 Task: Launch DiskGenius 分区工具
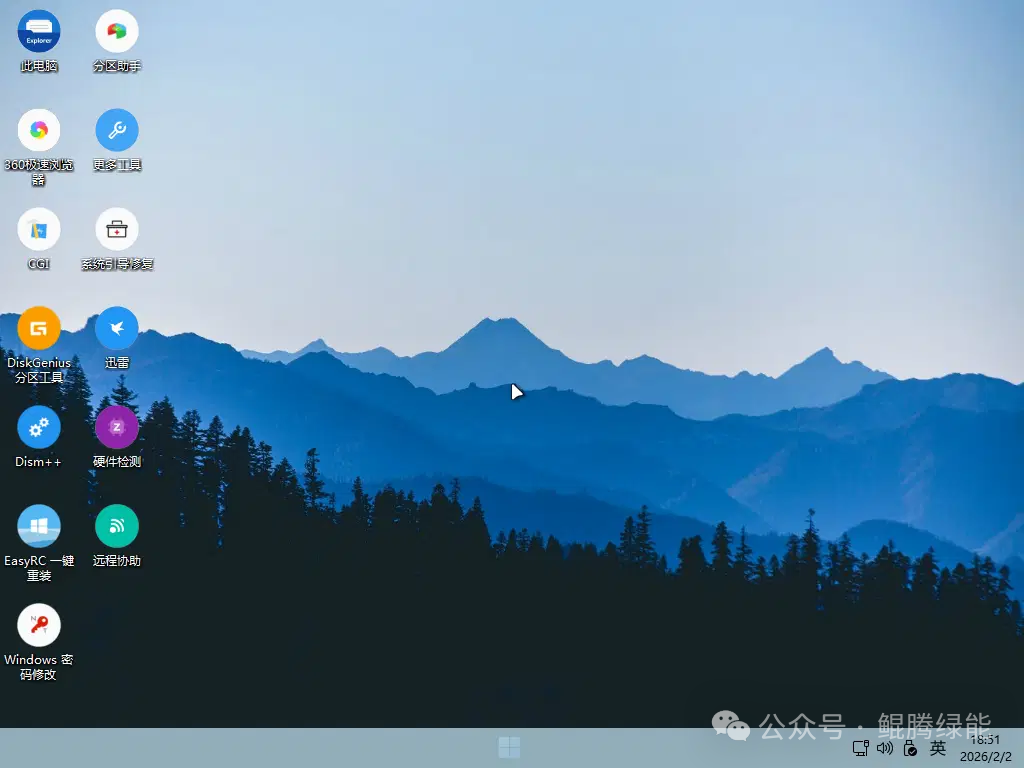click(38, 328)
